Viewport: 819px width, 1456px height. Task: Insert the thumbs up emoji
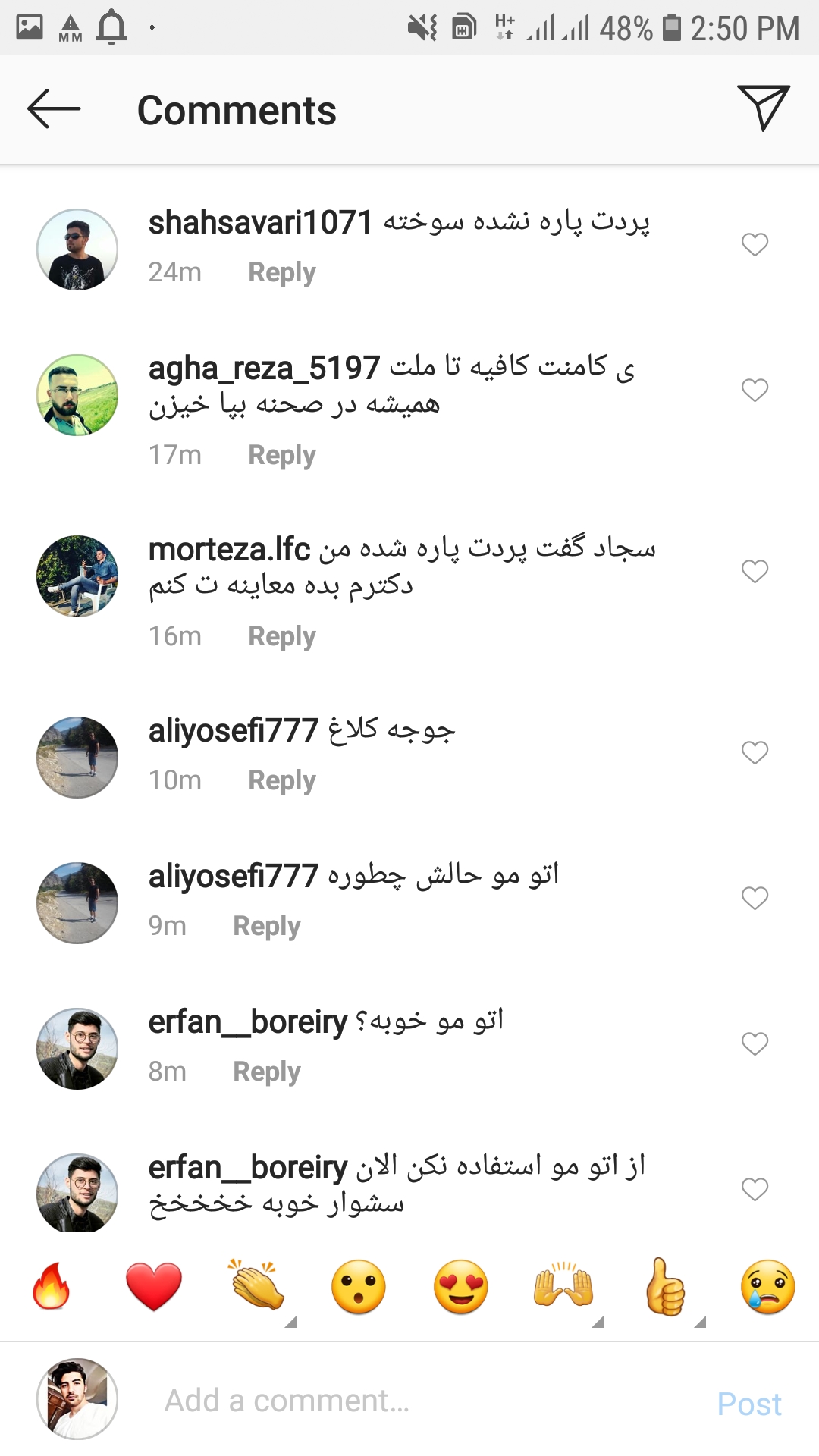click(x=665, y=1286)
